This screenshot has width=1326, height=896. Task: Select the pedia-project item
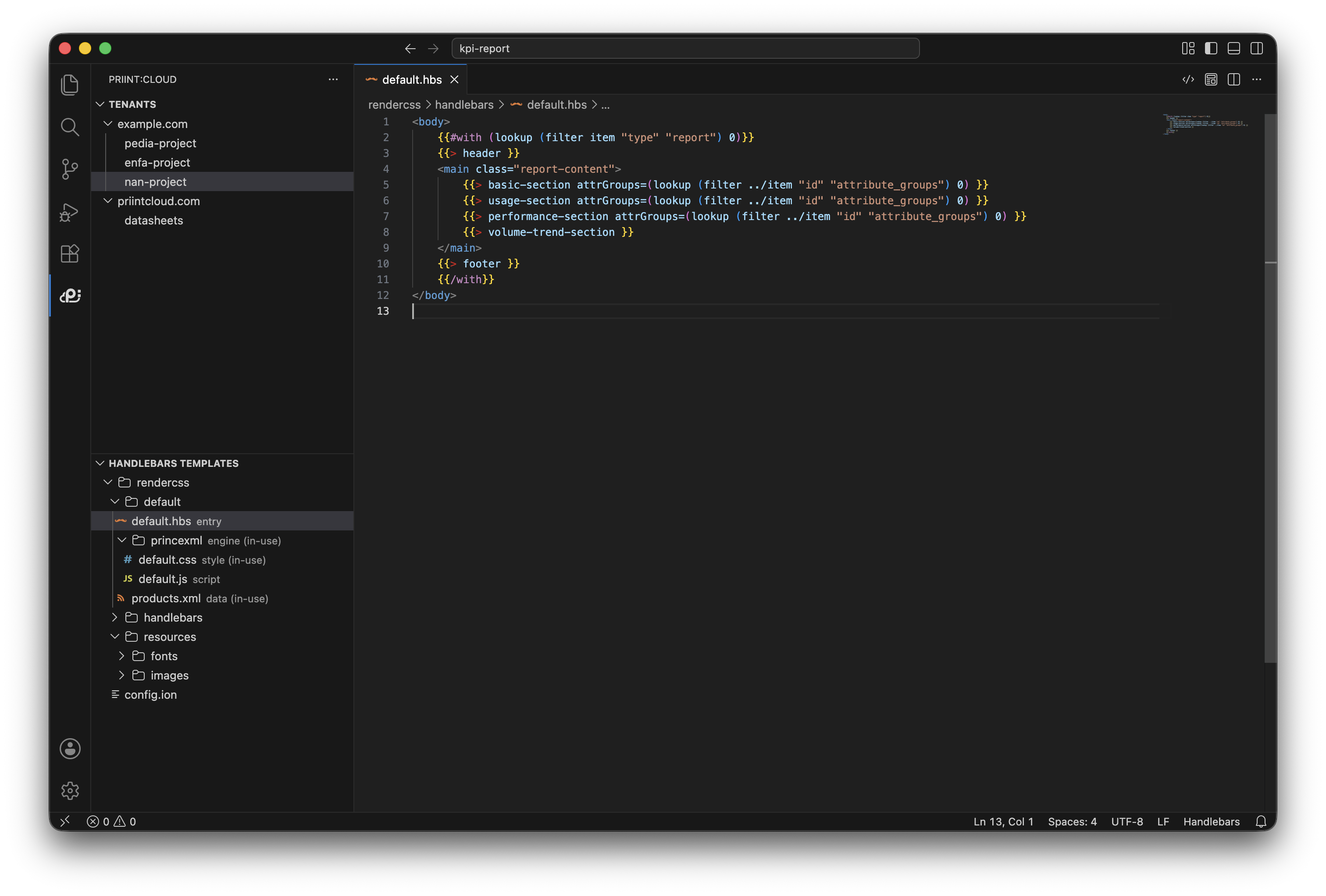(222, 143)
